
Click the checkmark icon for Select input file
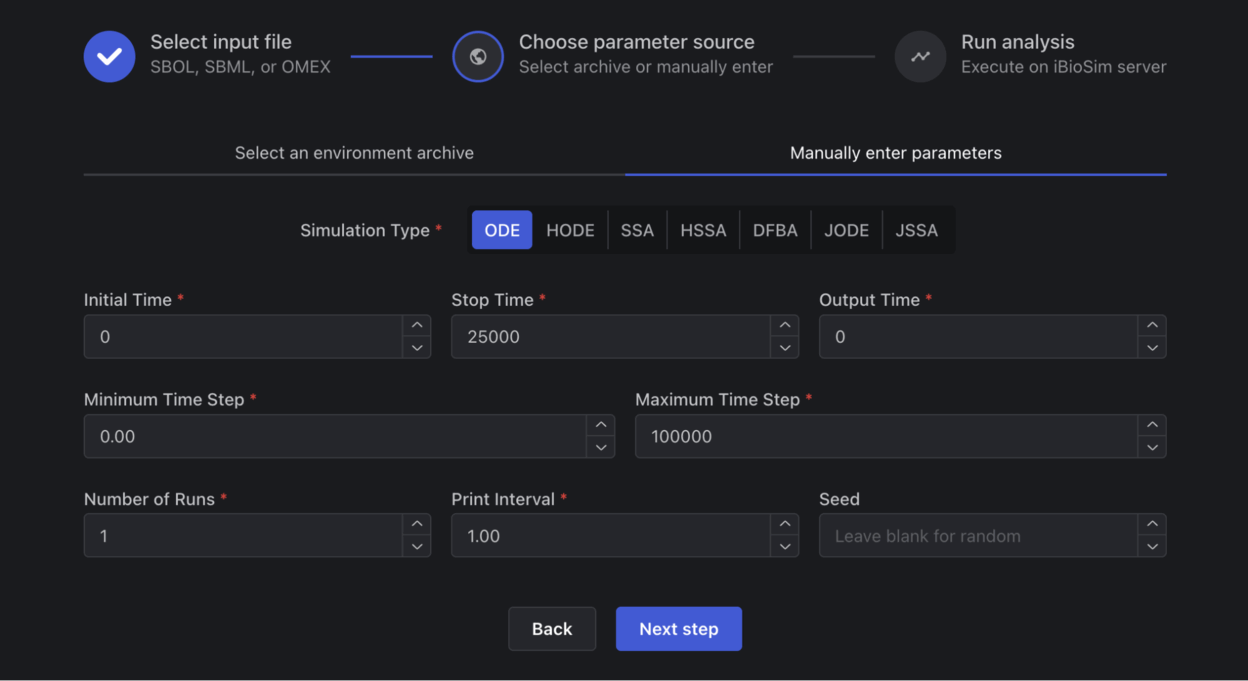pyautogui.click(x=110, y=56)
